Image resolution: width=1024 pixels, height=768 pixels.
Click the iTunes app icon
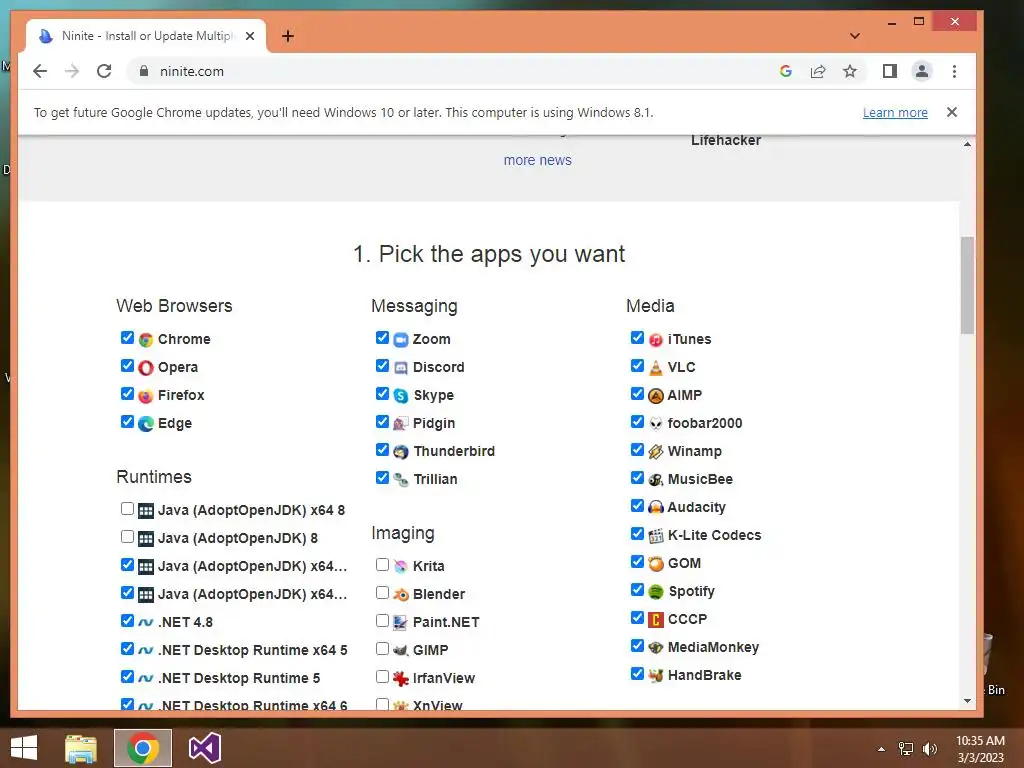(x=656, y=340)
